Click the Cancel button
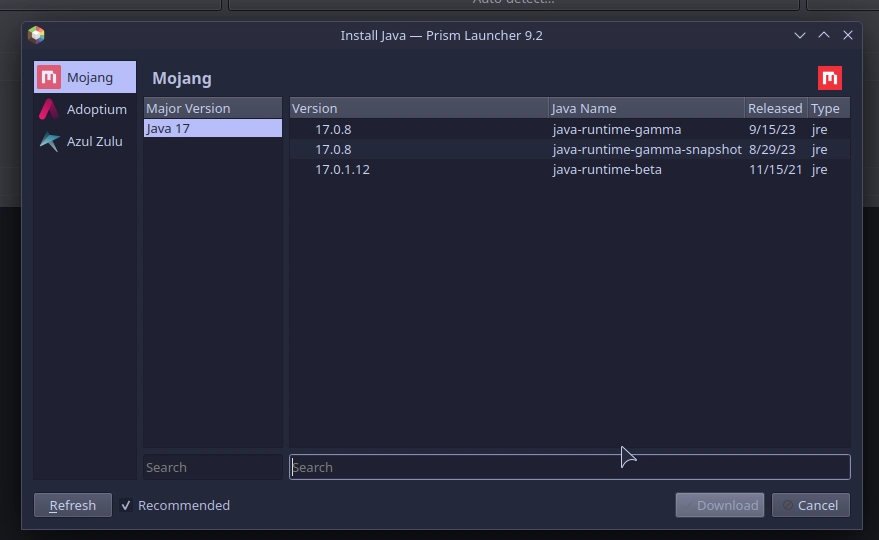Image resolution: width=879 pixels, height=540 pixels. [811, 505]
